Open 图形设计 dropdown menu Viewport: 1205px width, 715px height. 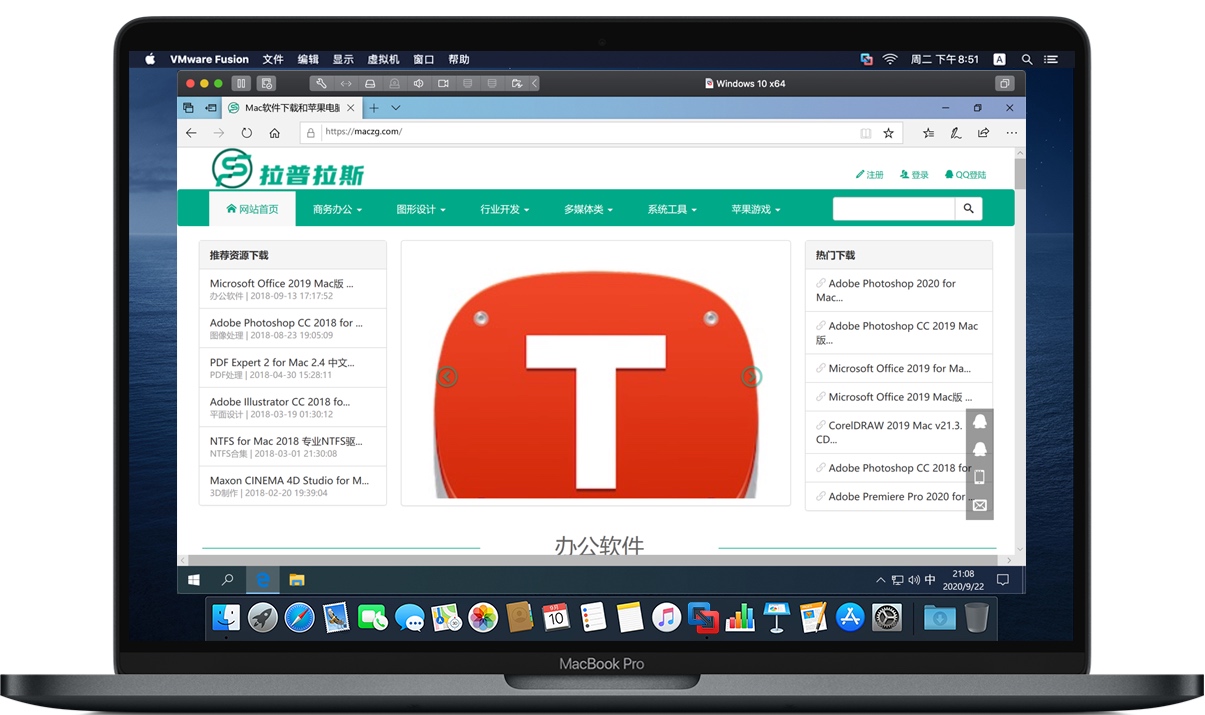(421, 209)
